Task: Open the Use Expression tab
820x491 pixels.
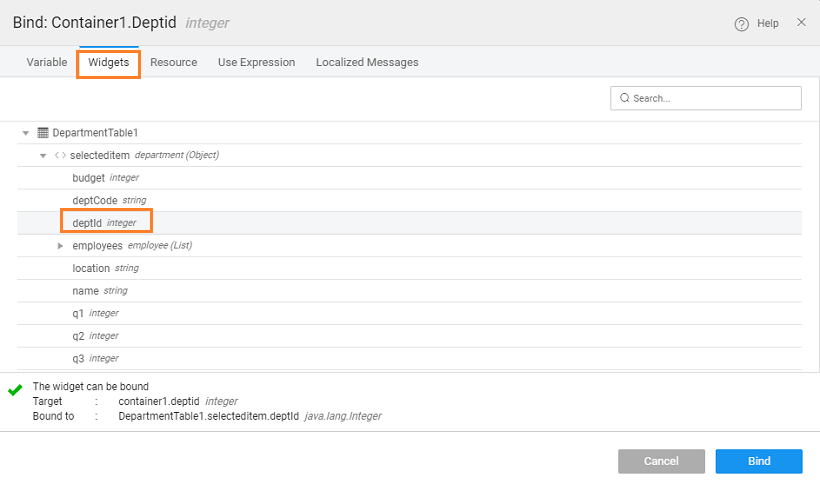Action: [256, 62]
